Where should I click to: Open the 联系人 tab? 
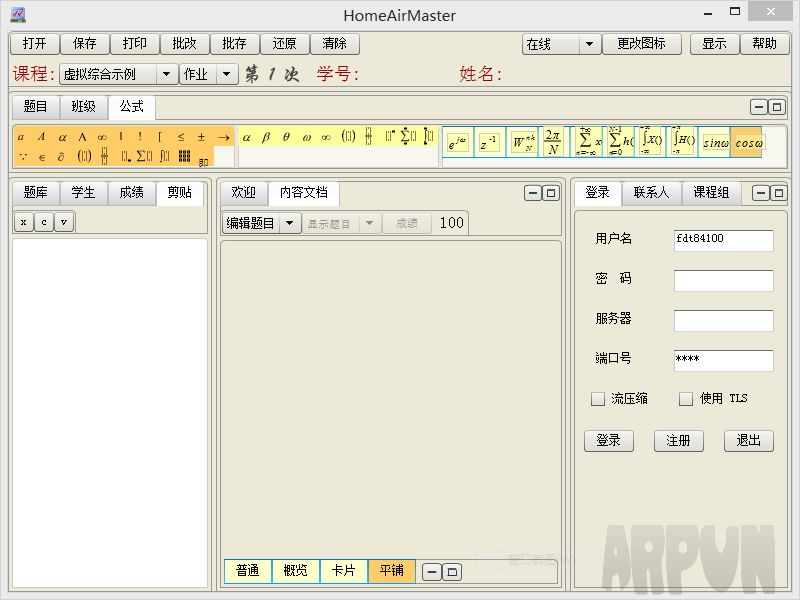651,193
